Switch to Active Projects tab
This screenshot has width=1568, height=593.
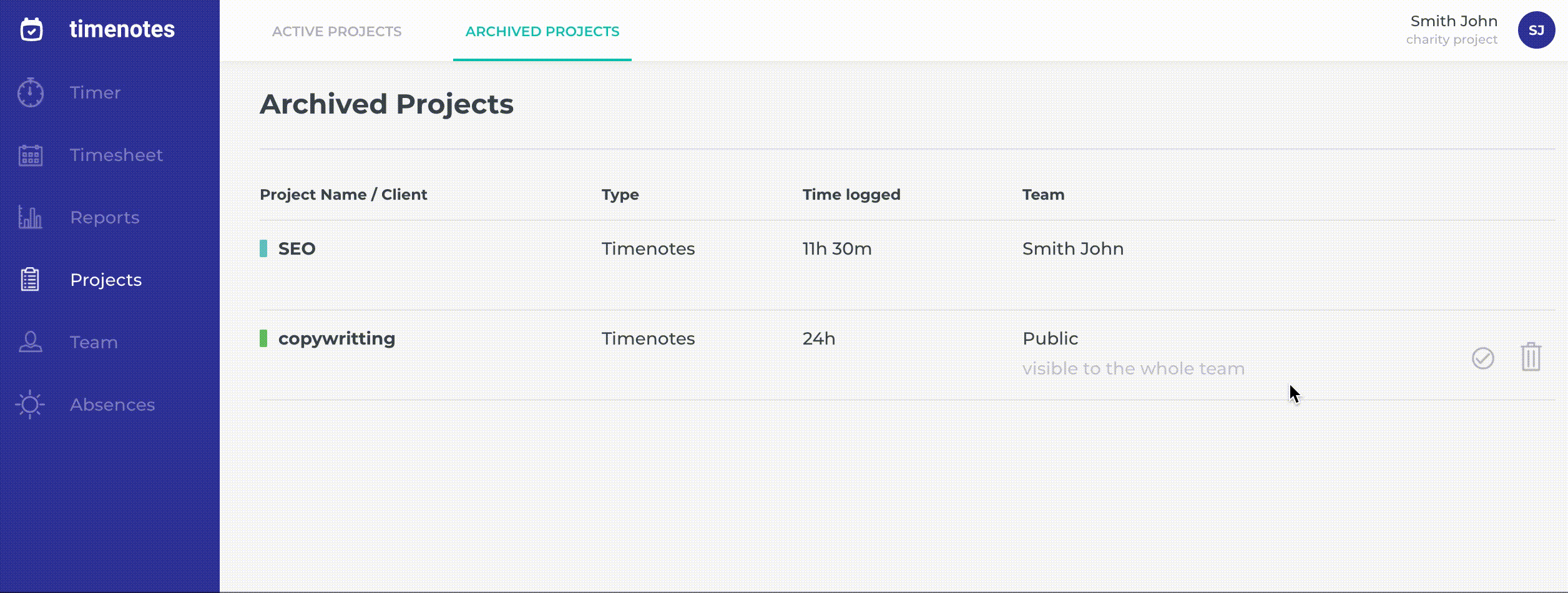pyautogui.click(x=336, y=31)
